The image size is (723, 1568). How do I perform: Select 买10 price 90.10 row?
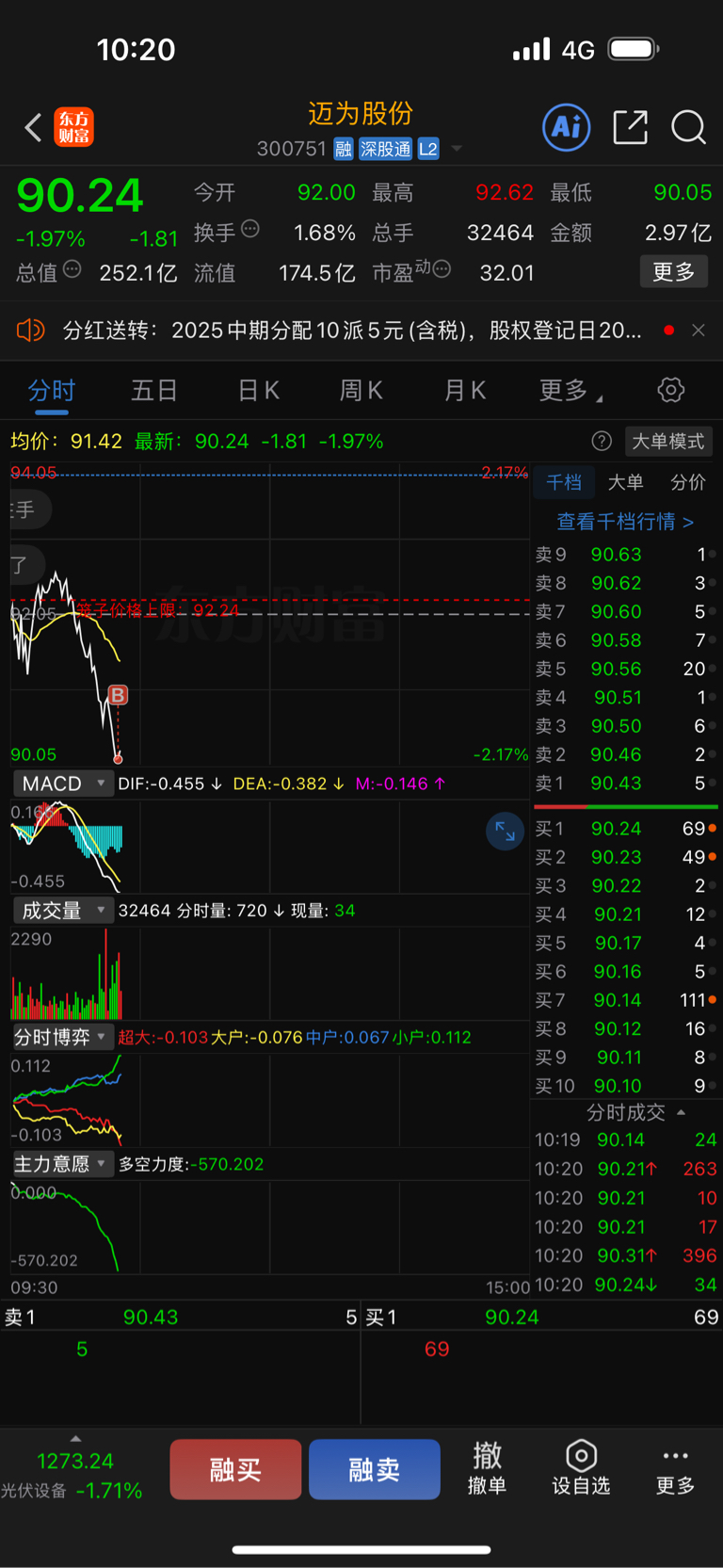(x=626, y=1086)
